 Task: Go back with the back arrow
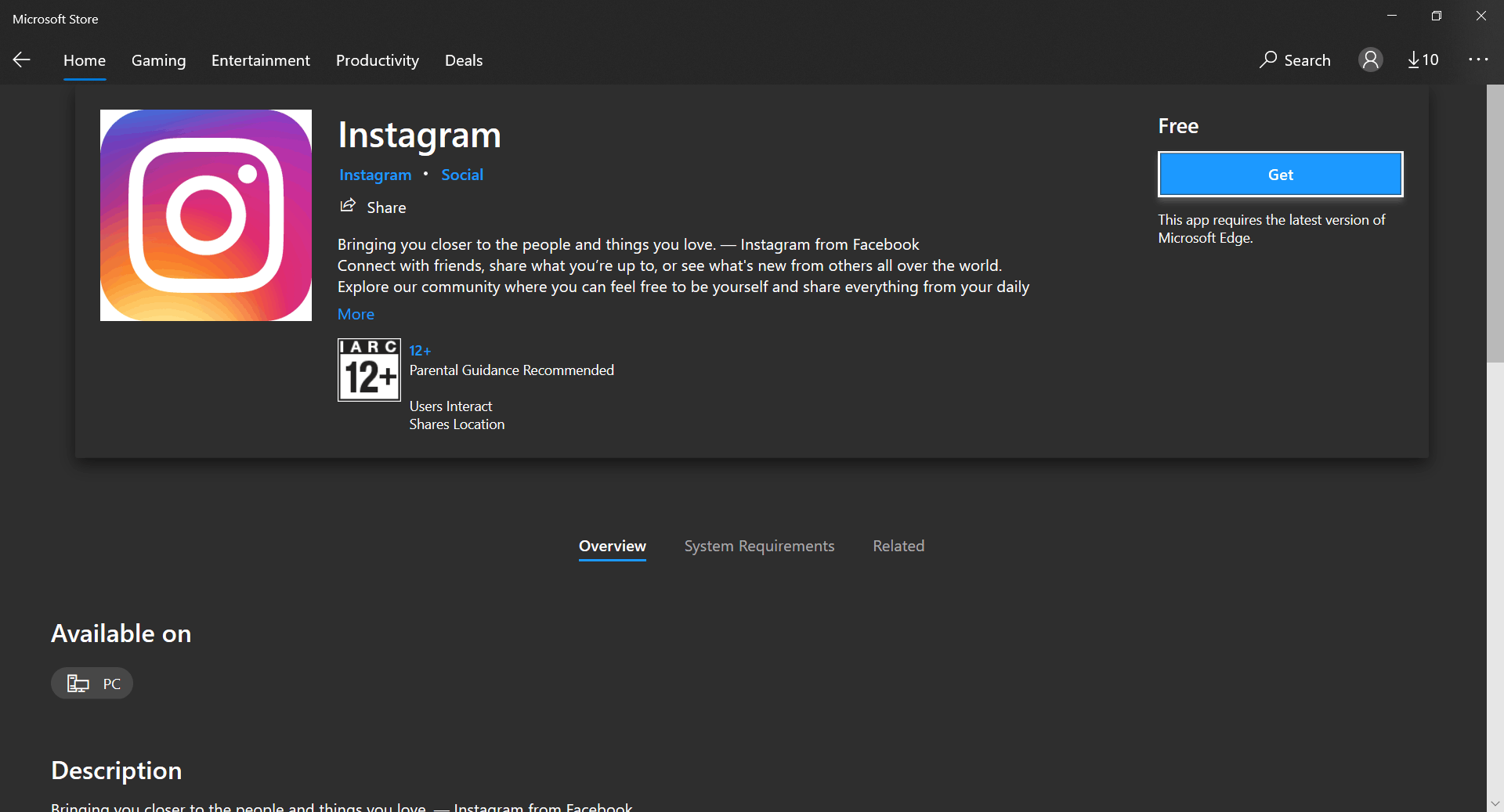pos(22,60)
